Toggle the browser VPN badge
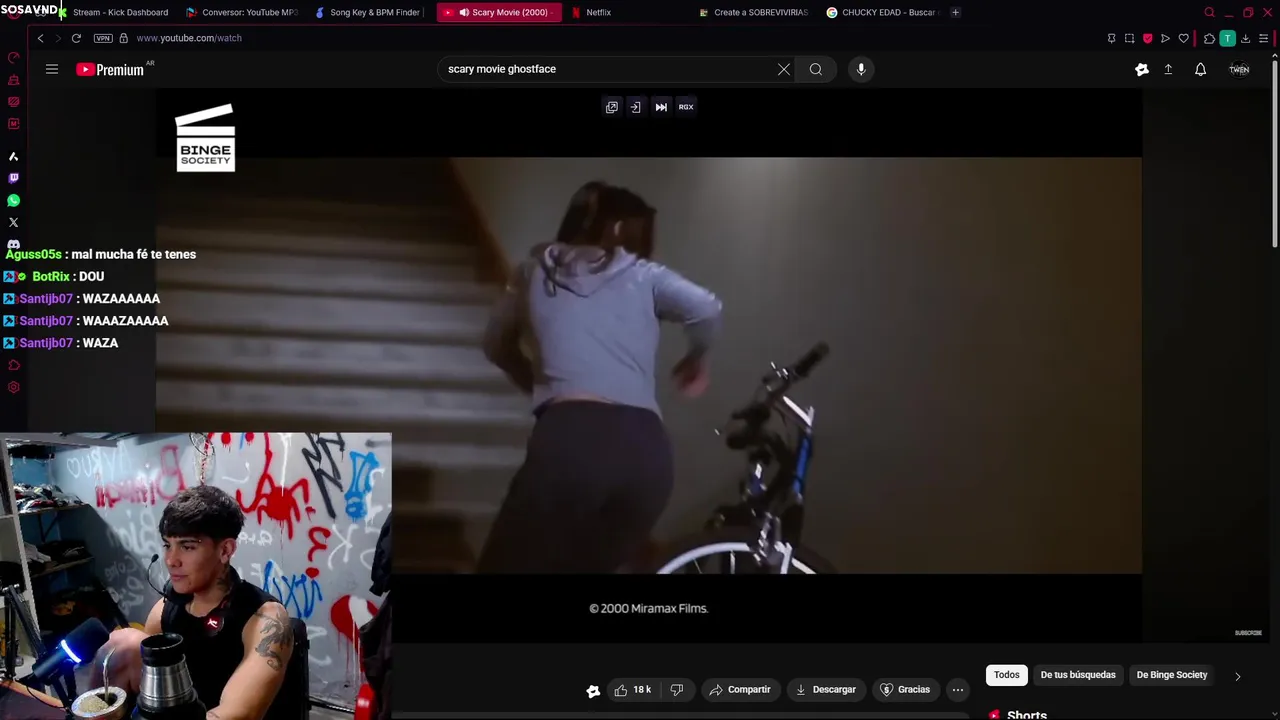Viewport: 1280px width, 720px height. [x=103, y=38]
